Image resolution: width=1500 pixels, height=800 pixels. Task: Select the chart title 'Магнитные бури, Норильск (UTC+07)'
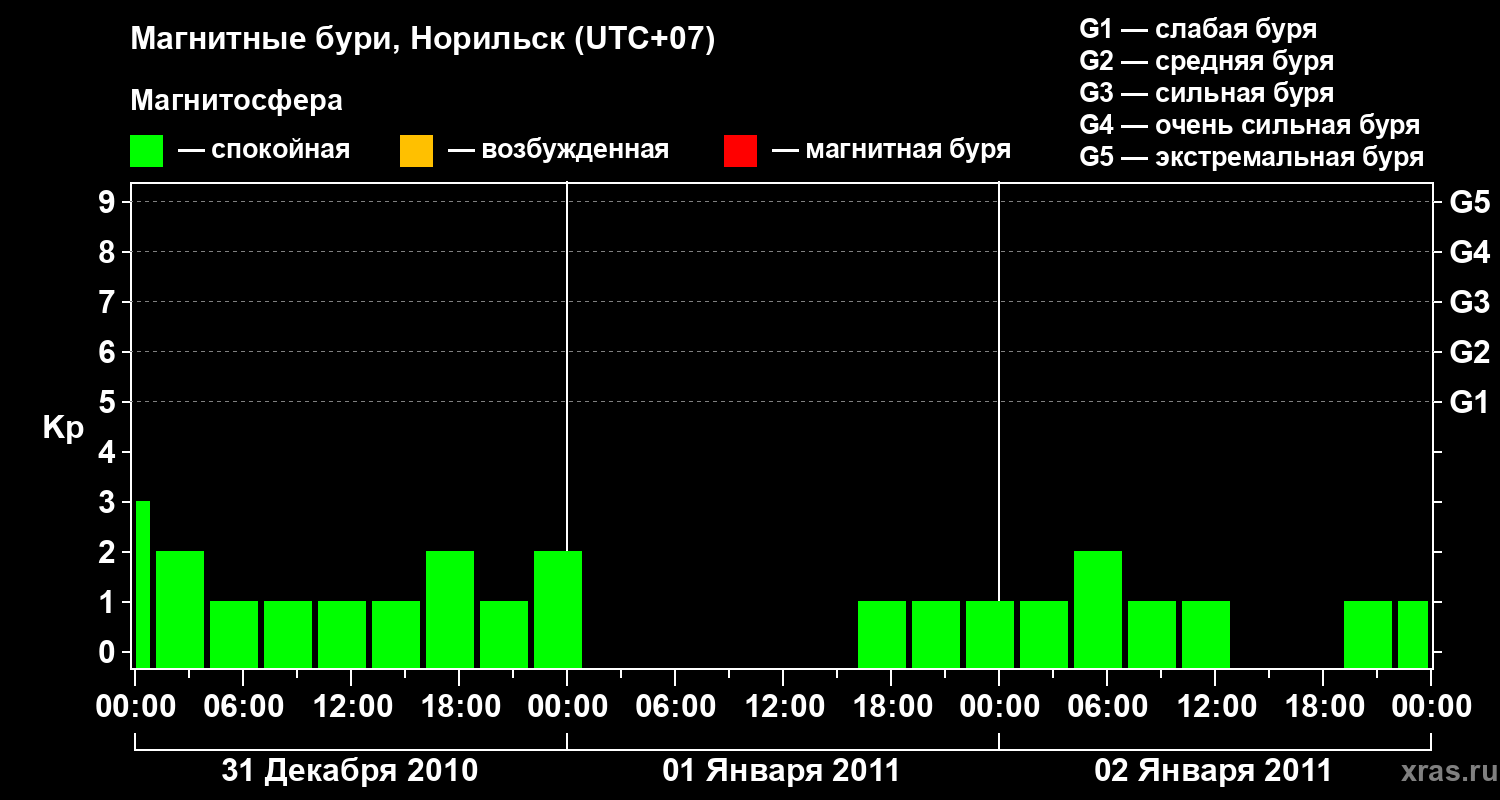point(423,40)
